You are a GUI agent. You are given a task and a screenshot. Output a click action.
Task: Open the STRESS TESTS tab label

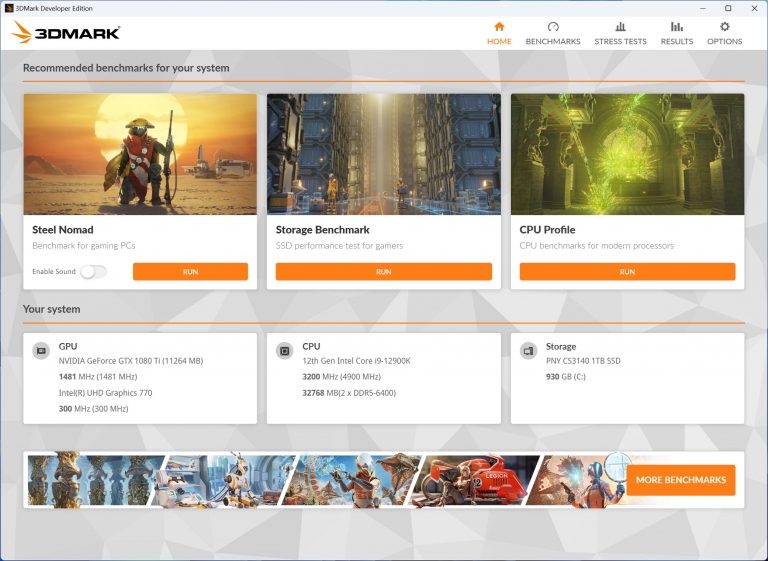pos(620,42)
